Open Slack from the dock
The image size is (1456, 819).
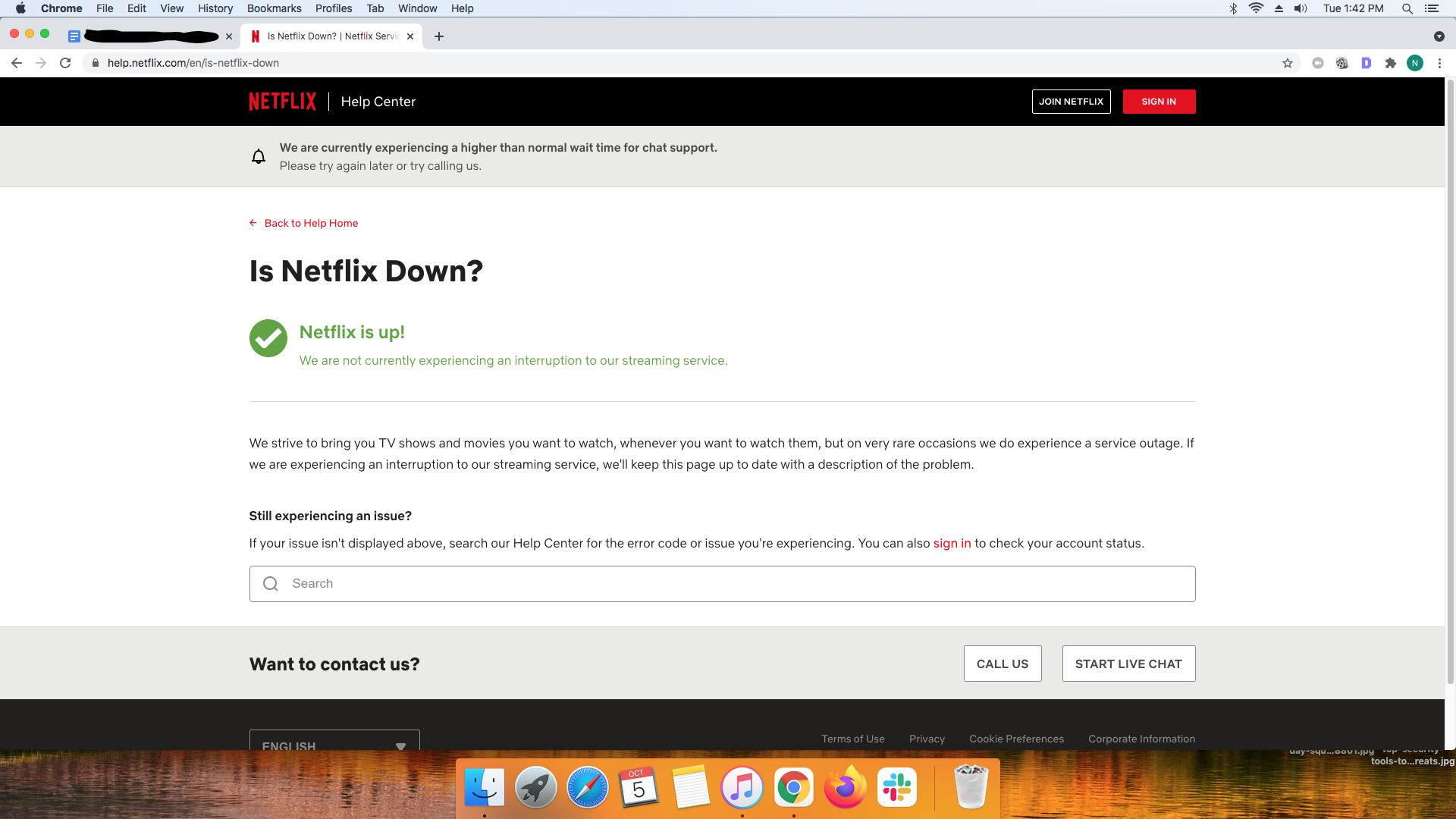[897, 788]
